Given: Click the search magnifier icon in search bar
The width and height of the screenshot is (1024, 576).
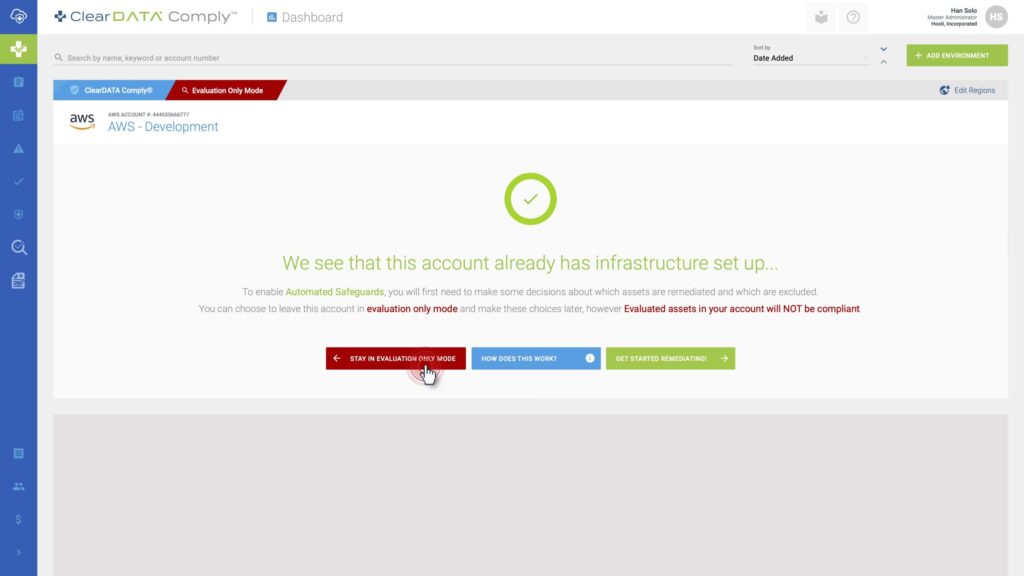Looking at the screenshot, I should 59,57.
